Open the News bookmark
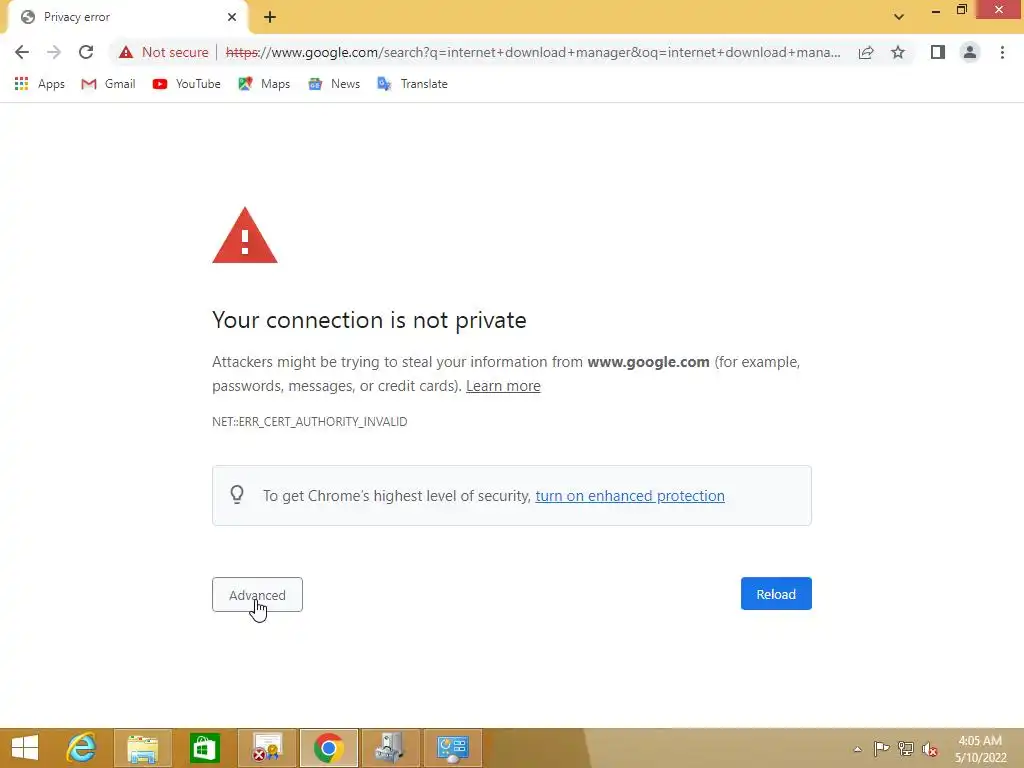This screenshot has width=1024, height=768. (334, 84)
